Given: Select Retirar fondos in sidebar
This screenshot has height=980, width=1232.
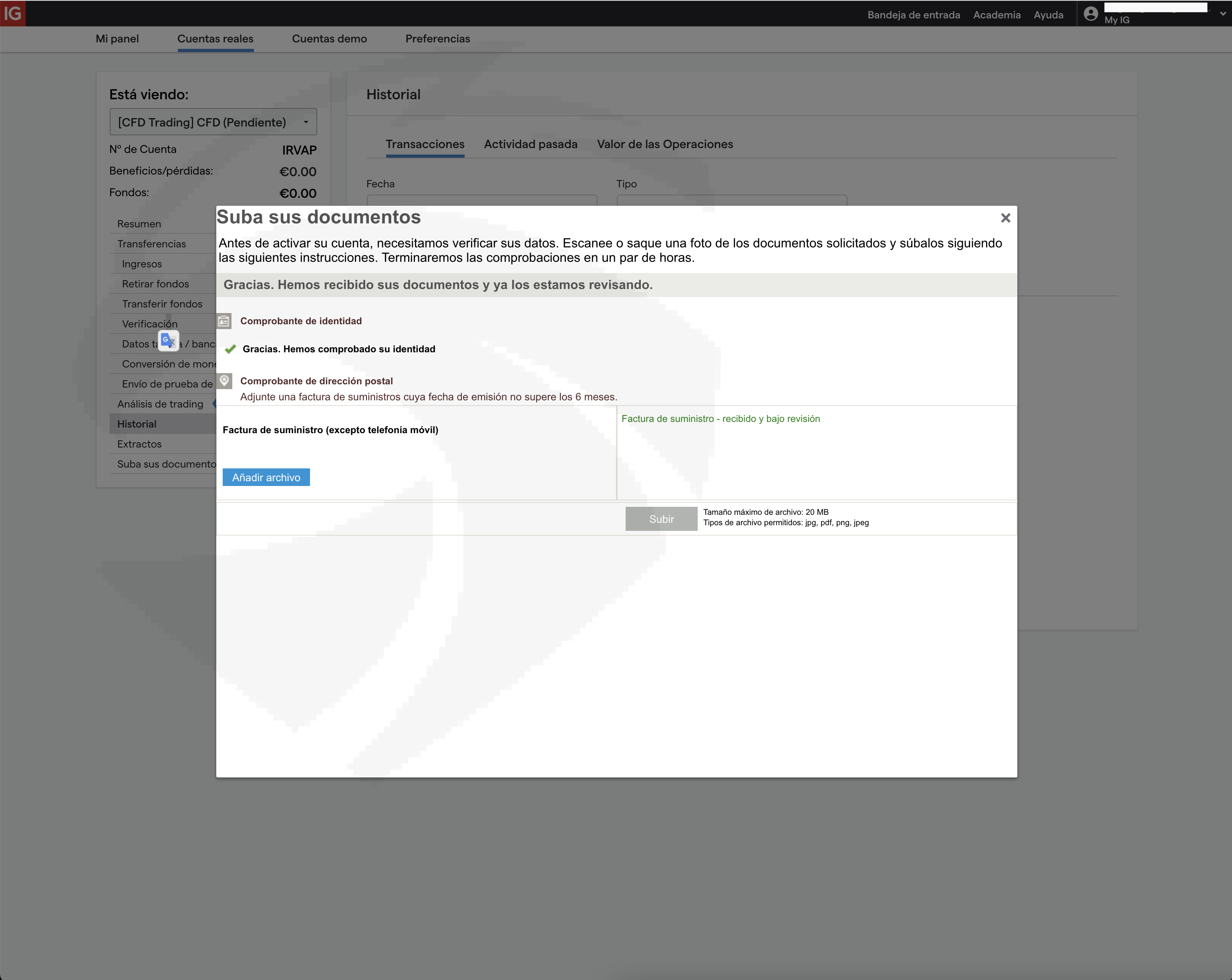Looking at the screenshot, I should (155, 284).
